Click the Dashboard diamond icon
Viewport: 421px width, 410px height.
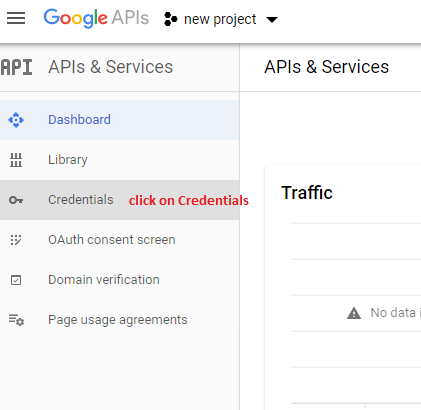tap(16, 120)
